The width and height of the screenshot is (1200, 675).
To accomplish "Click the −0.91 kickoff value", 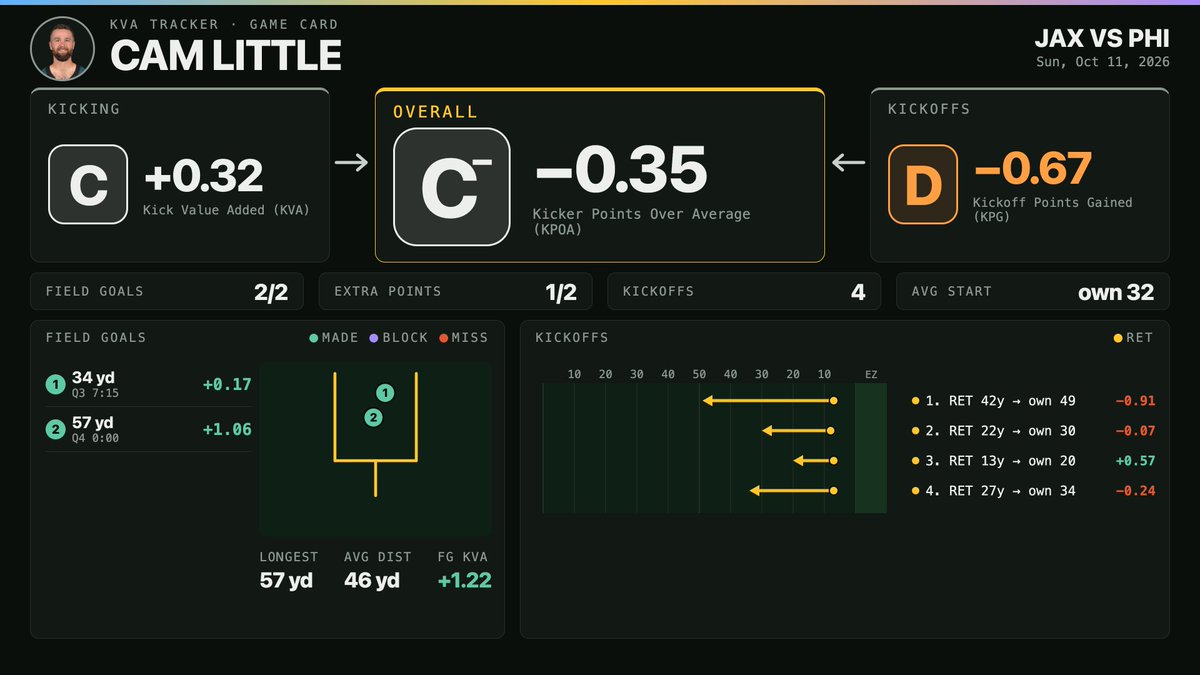I will (x=1135, y=401).
